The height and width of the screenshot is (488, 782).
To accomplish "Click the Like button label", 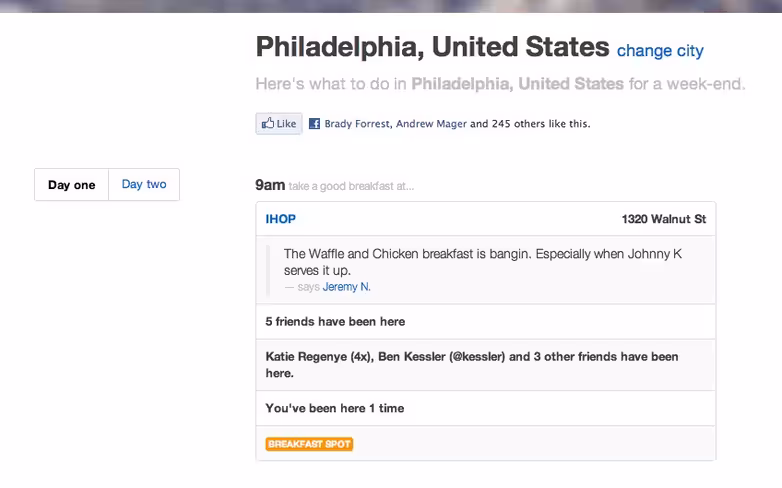I will coord(286,123).
